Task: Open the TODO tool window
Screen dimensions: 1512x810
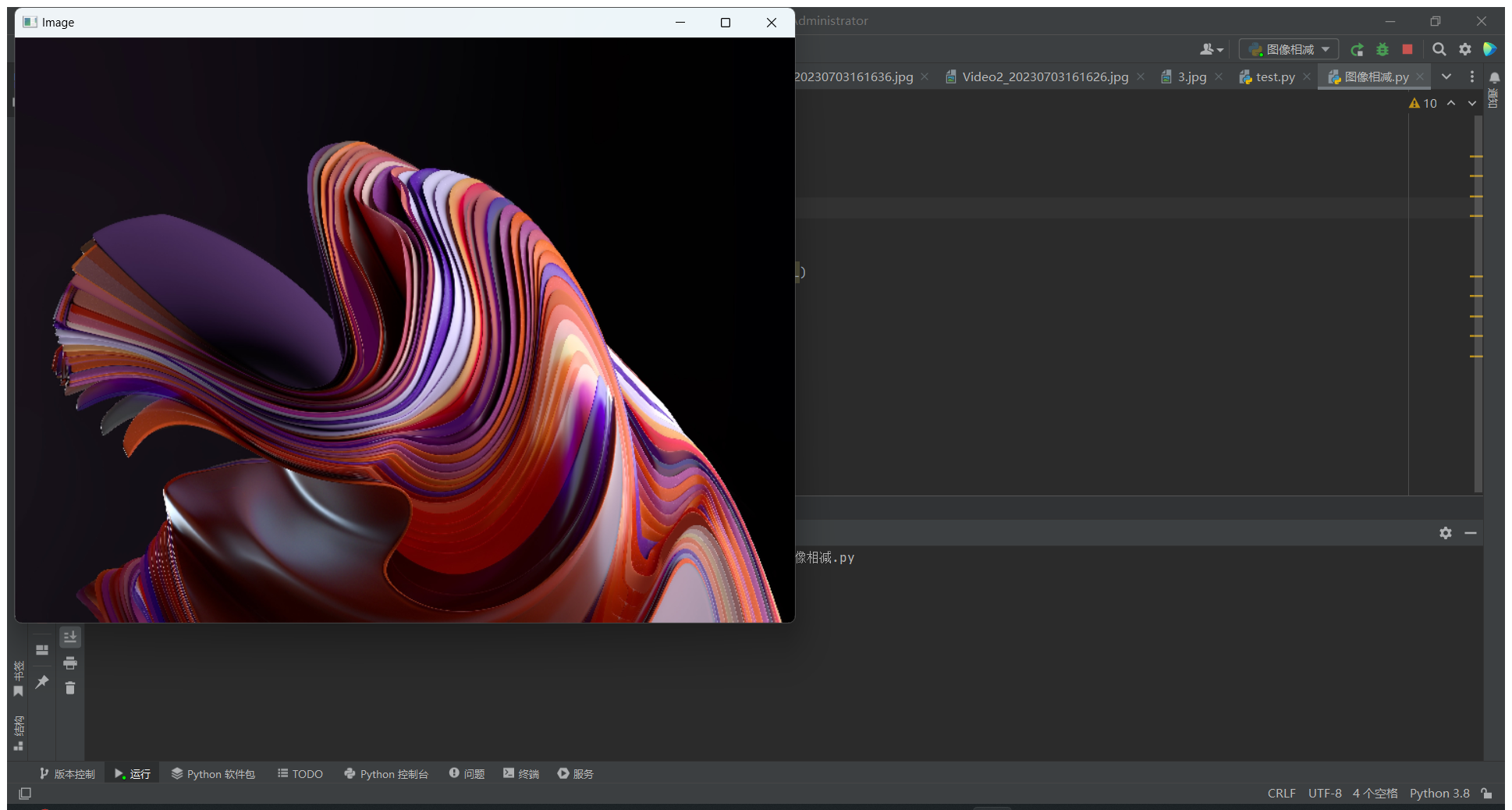Action: pyautogui.click(x=300, y=774)
